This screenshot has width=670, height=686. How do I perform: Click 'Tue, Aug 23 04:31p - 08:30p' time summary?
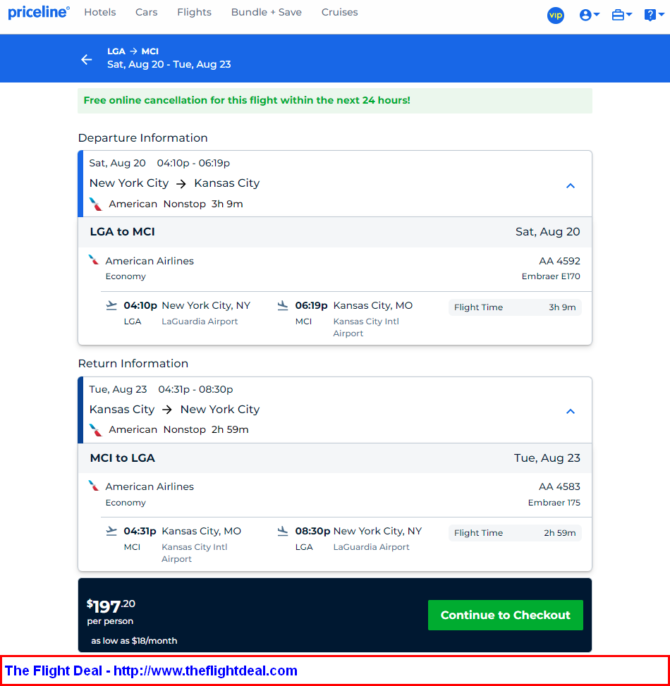point(161,389)
